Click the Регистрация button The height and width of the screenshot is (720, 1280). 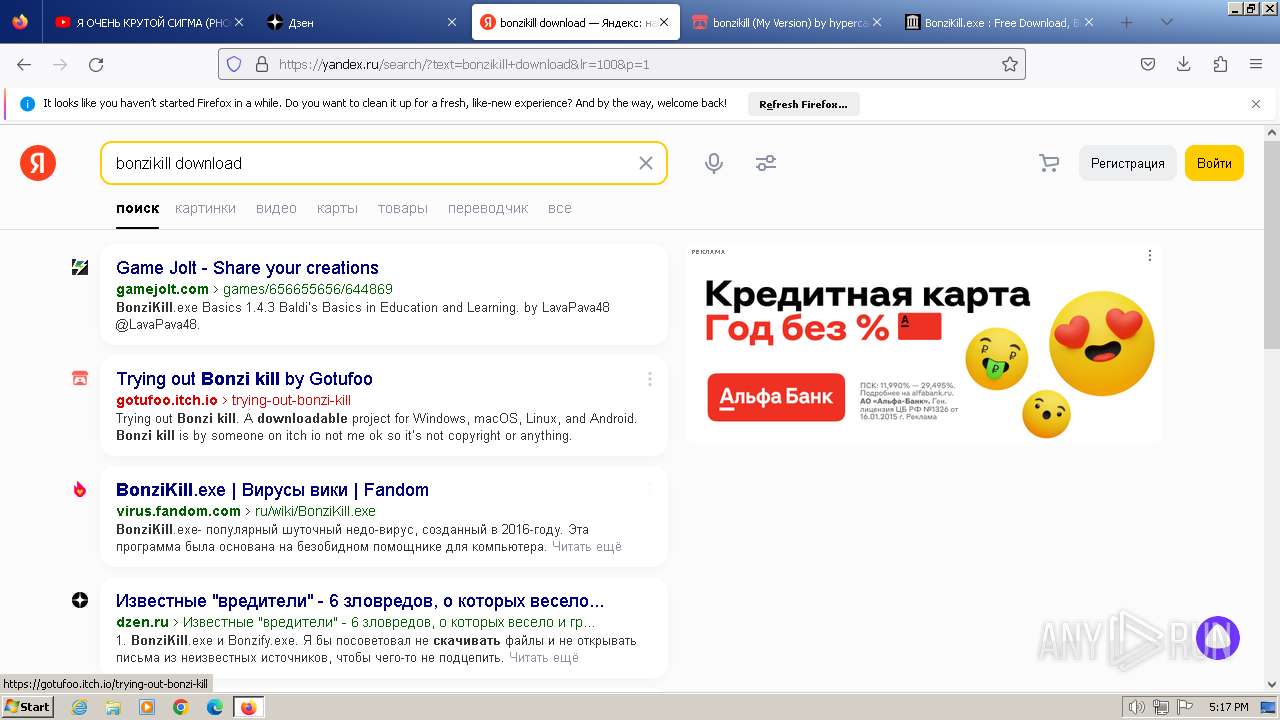pos(1127,163)
